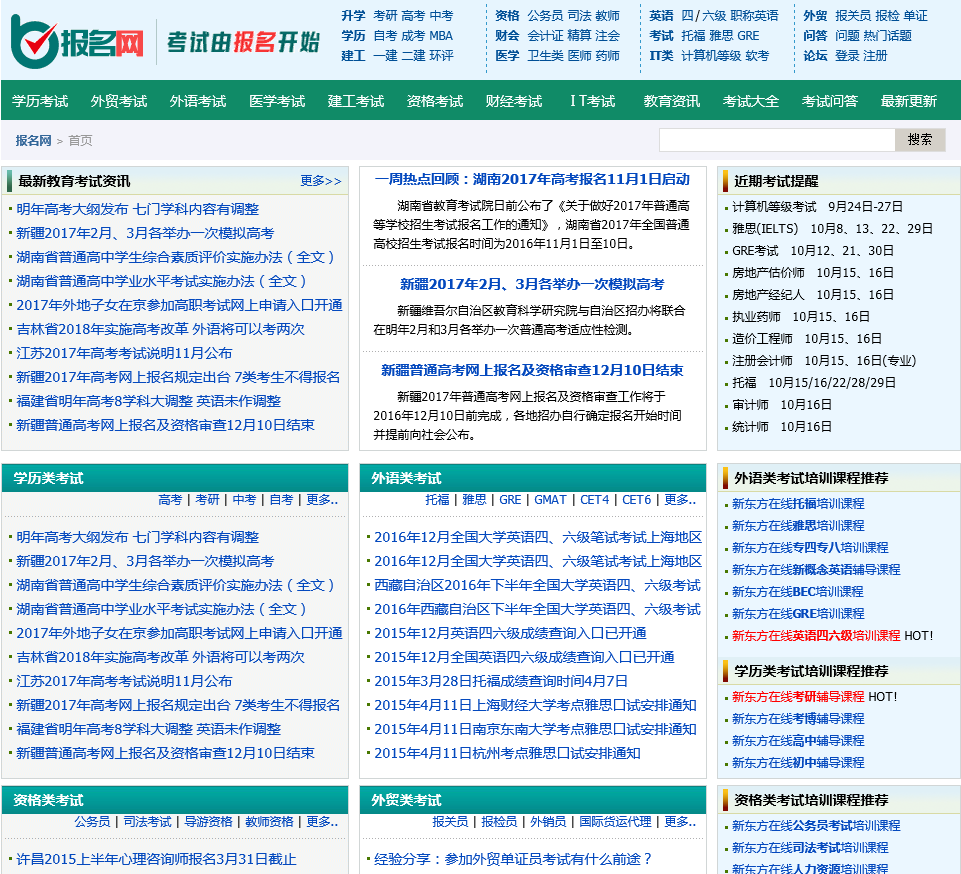Go to 医学考试 in navigation bar

coord(277,101)
